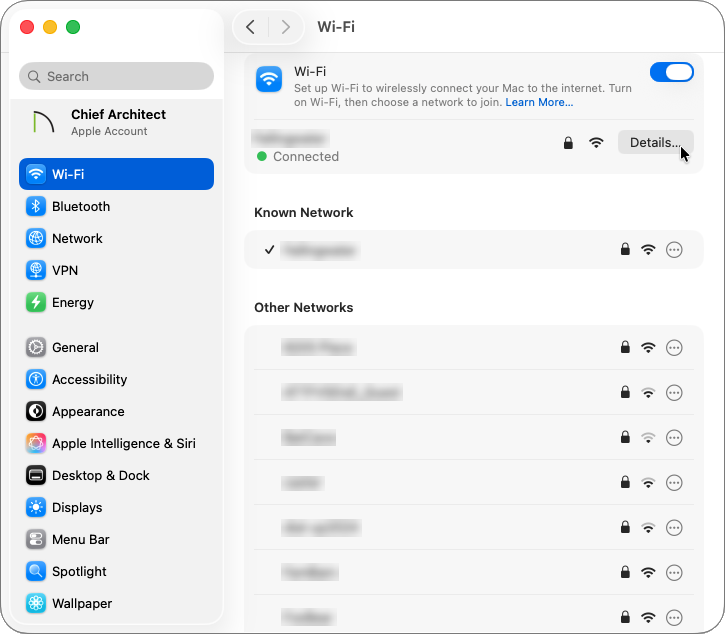Click lock icon on first Other Networks row
Image resolution: width=725 pixels, height=634 pixels.
[x=625, y=347]
